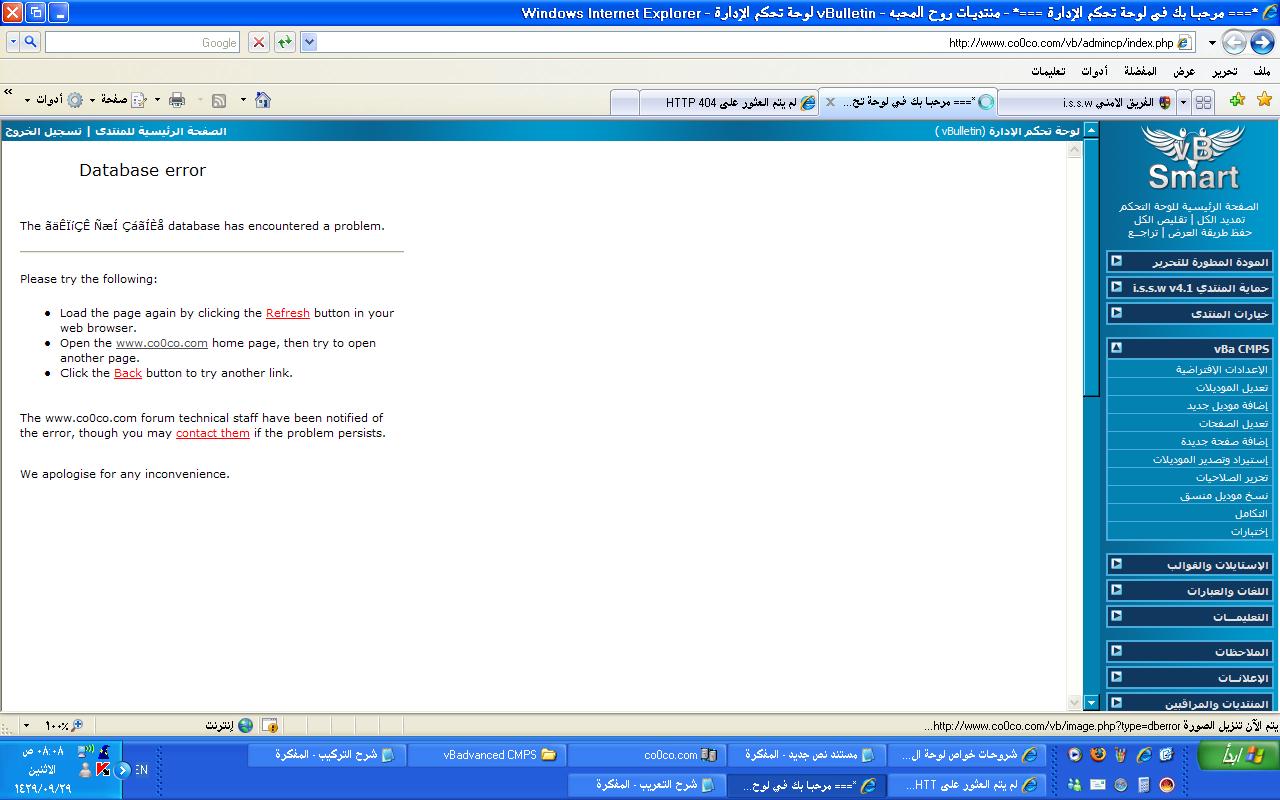Expand the i.s.s.w v4.1 sidebar section
1280x800 pixels.
[x=1116, y=287]
